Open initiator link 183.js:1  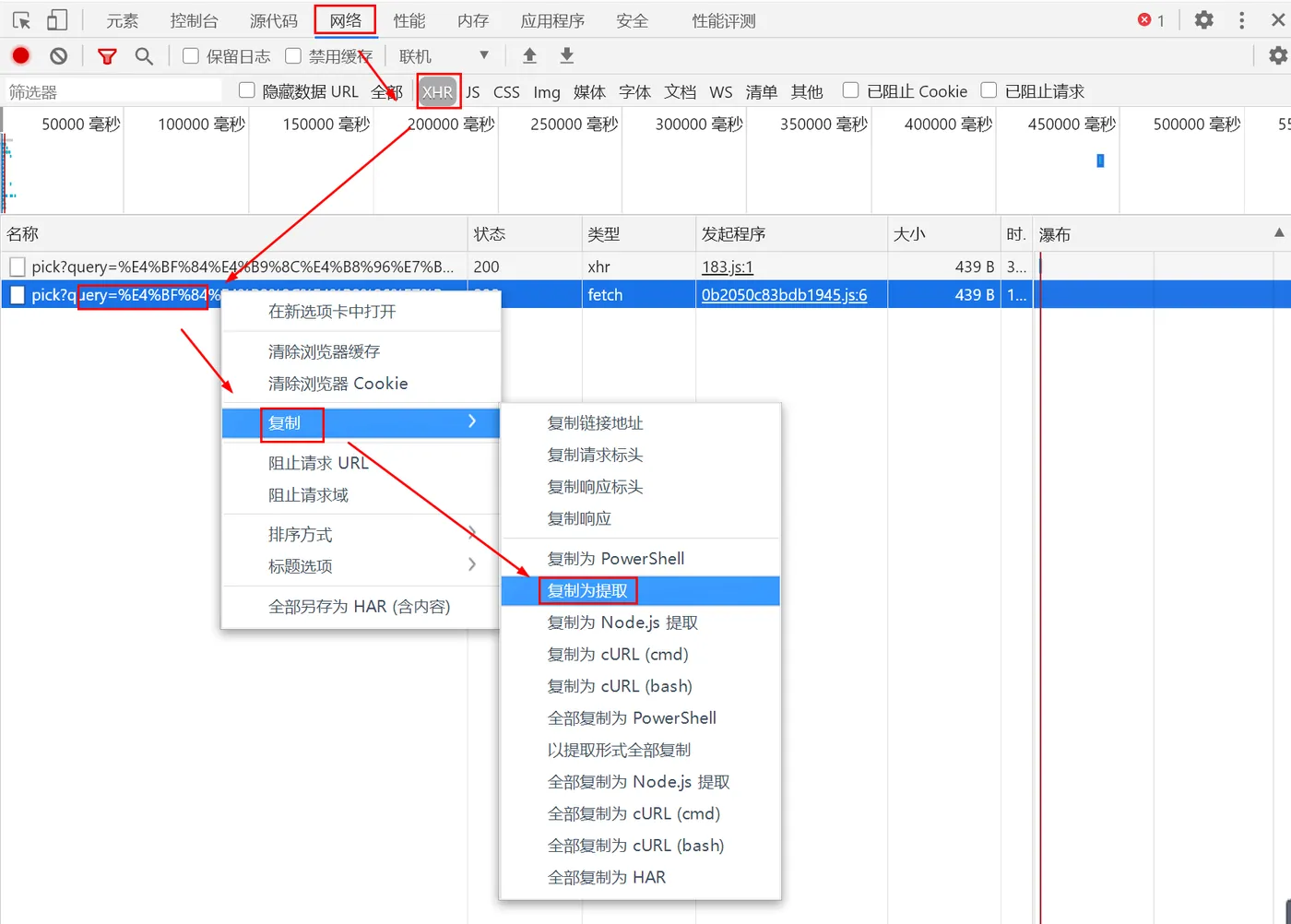pyautogui.click(x=728, y=267)
